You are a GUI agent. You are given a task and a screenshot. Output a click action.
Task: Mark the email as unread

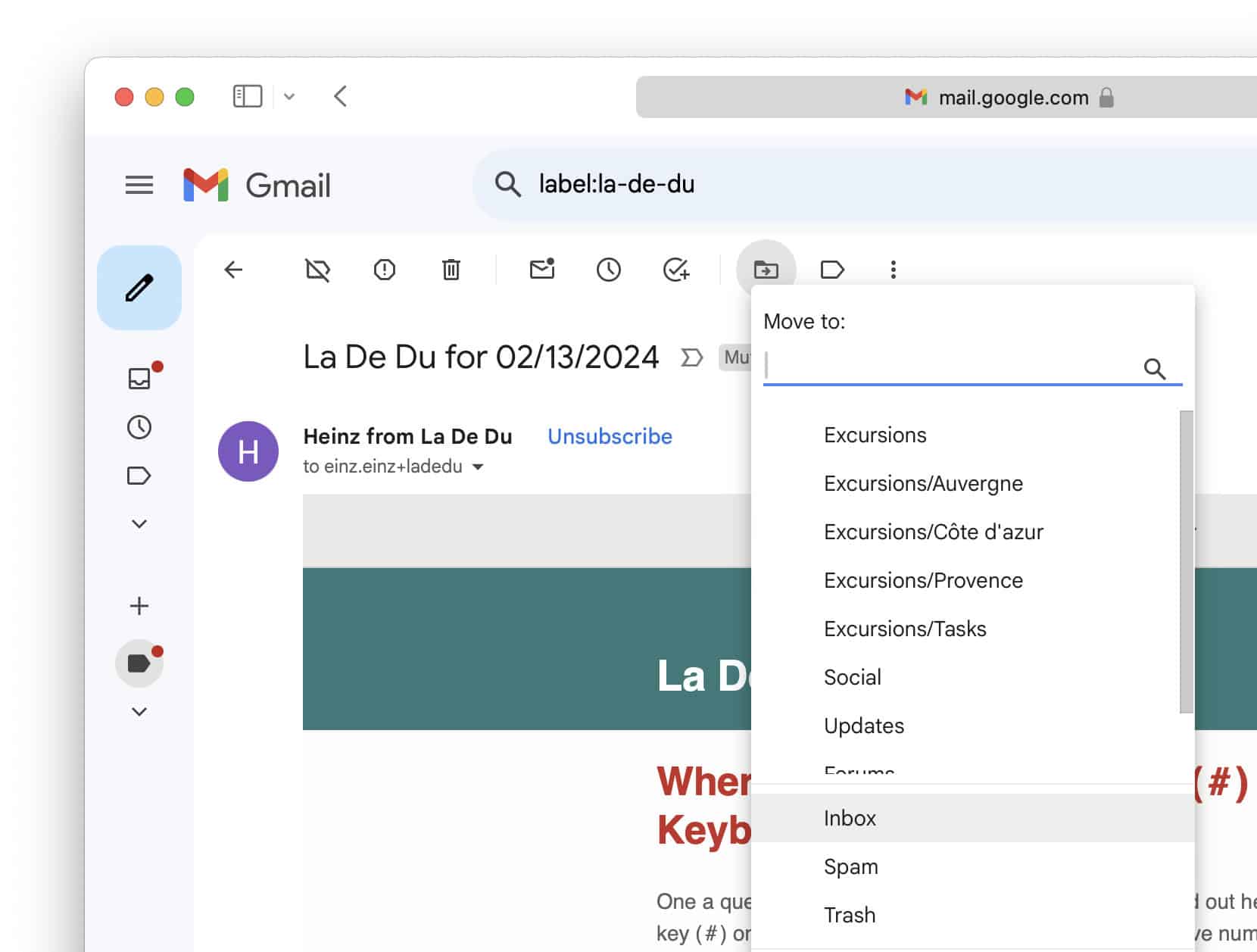542,270
